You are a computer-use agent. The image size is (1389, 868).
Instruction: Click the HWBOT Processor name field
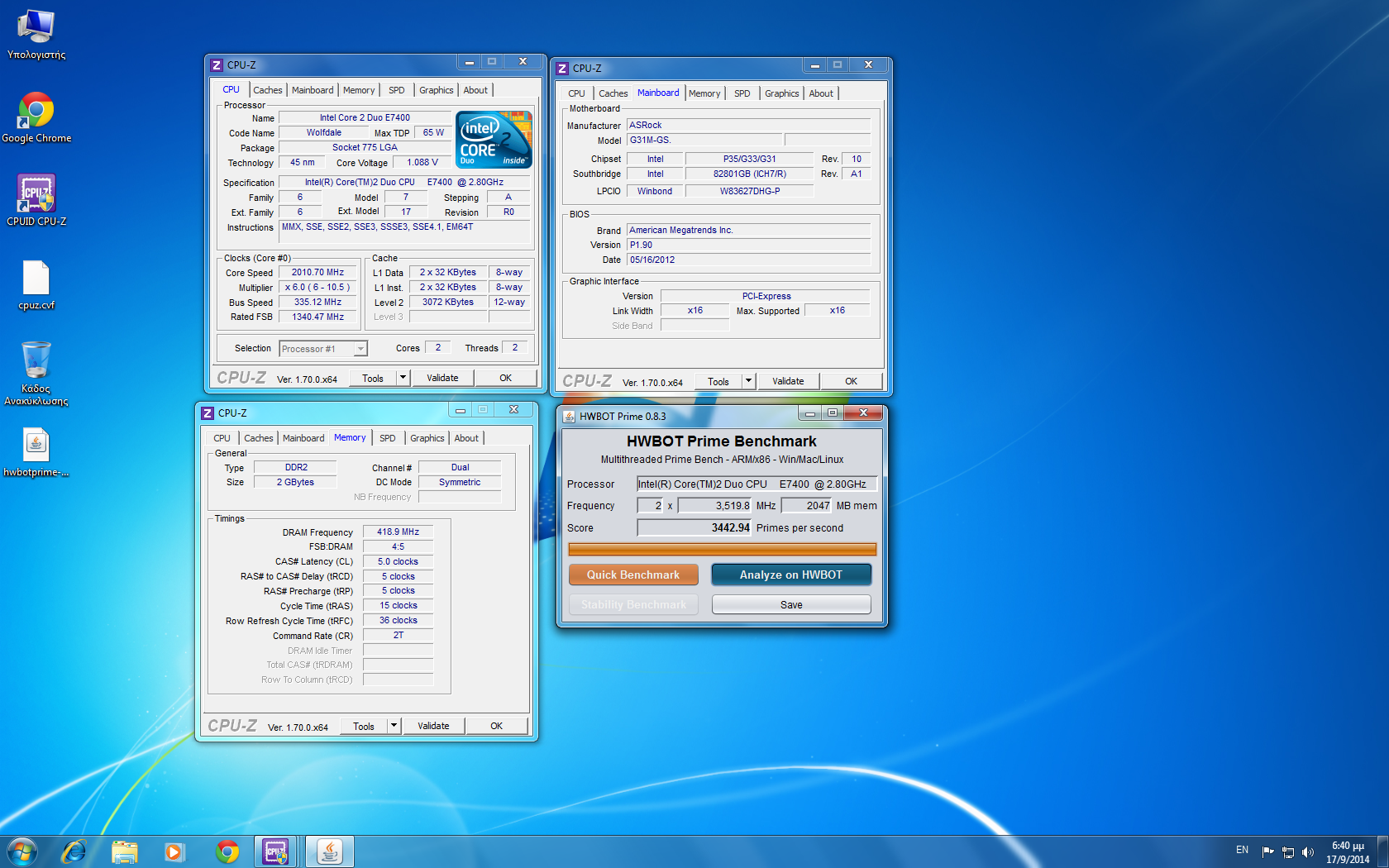pyautogui.click(x=757, y=484)
